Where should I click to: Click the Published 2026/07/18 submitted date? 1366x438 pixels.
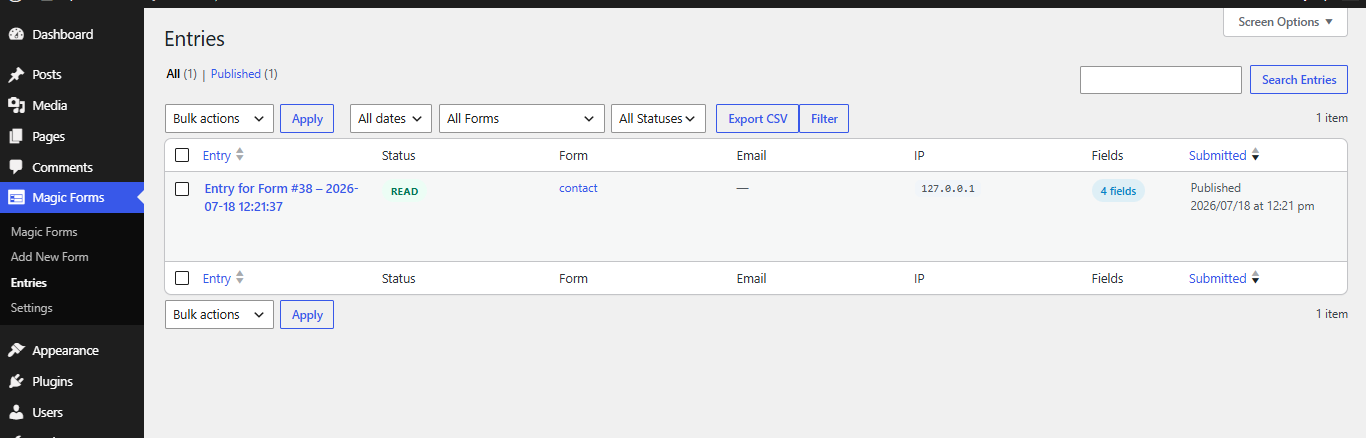click(x=1252, y=197)
